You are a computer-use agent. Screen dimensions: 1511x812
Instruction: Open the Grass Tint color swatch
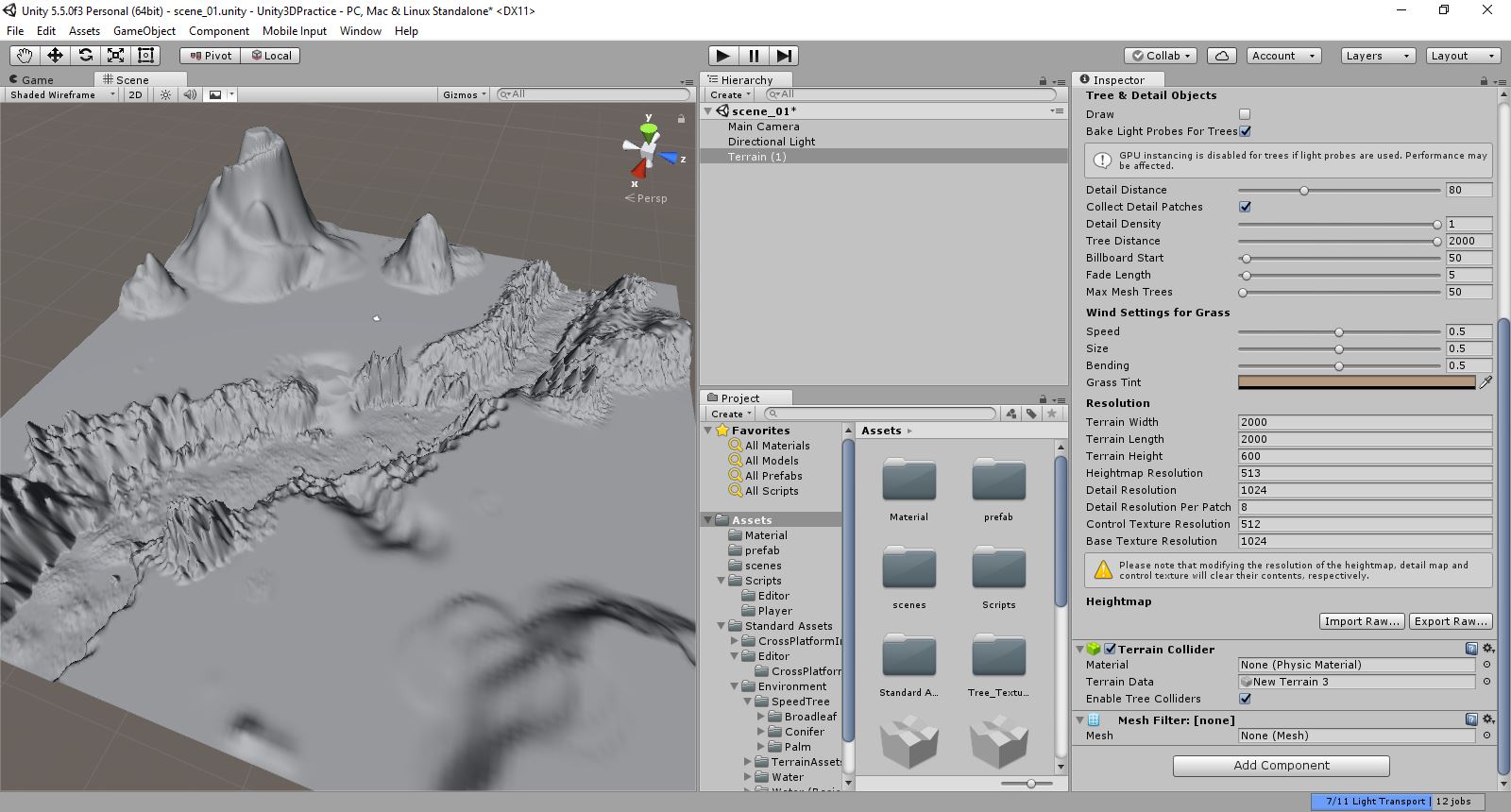point(1356,382)
